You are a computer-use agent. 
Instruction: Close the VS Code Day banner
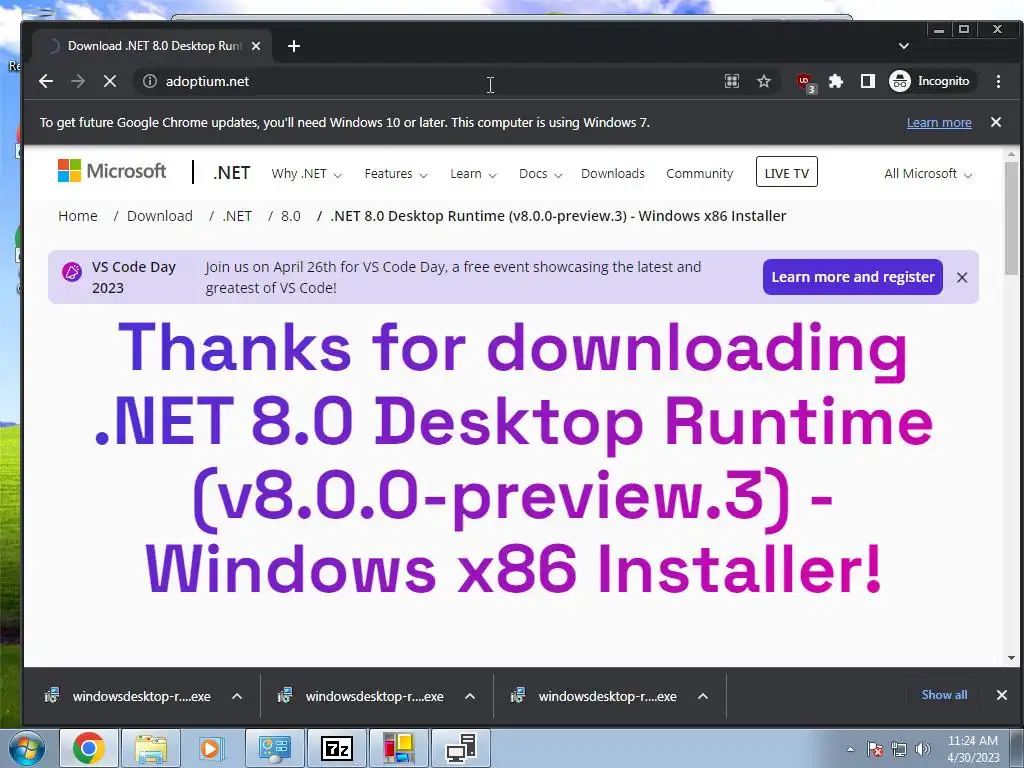click(x=962, y=278)
